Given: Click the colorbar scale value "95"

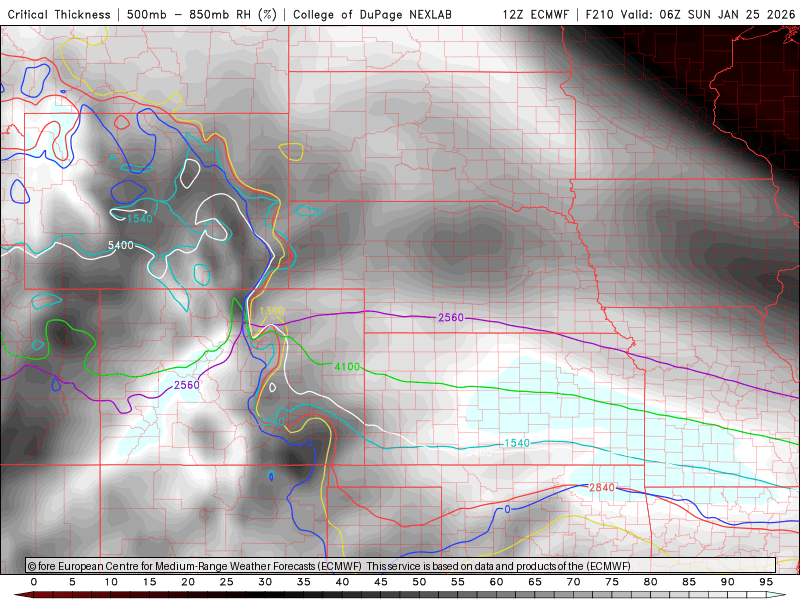Looking at the screenshot, I should click(766, 582).
